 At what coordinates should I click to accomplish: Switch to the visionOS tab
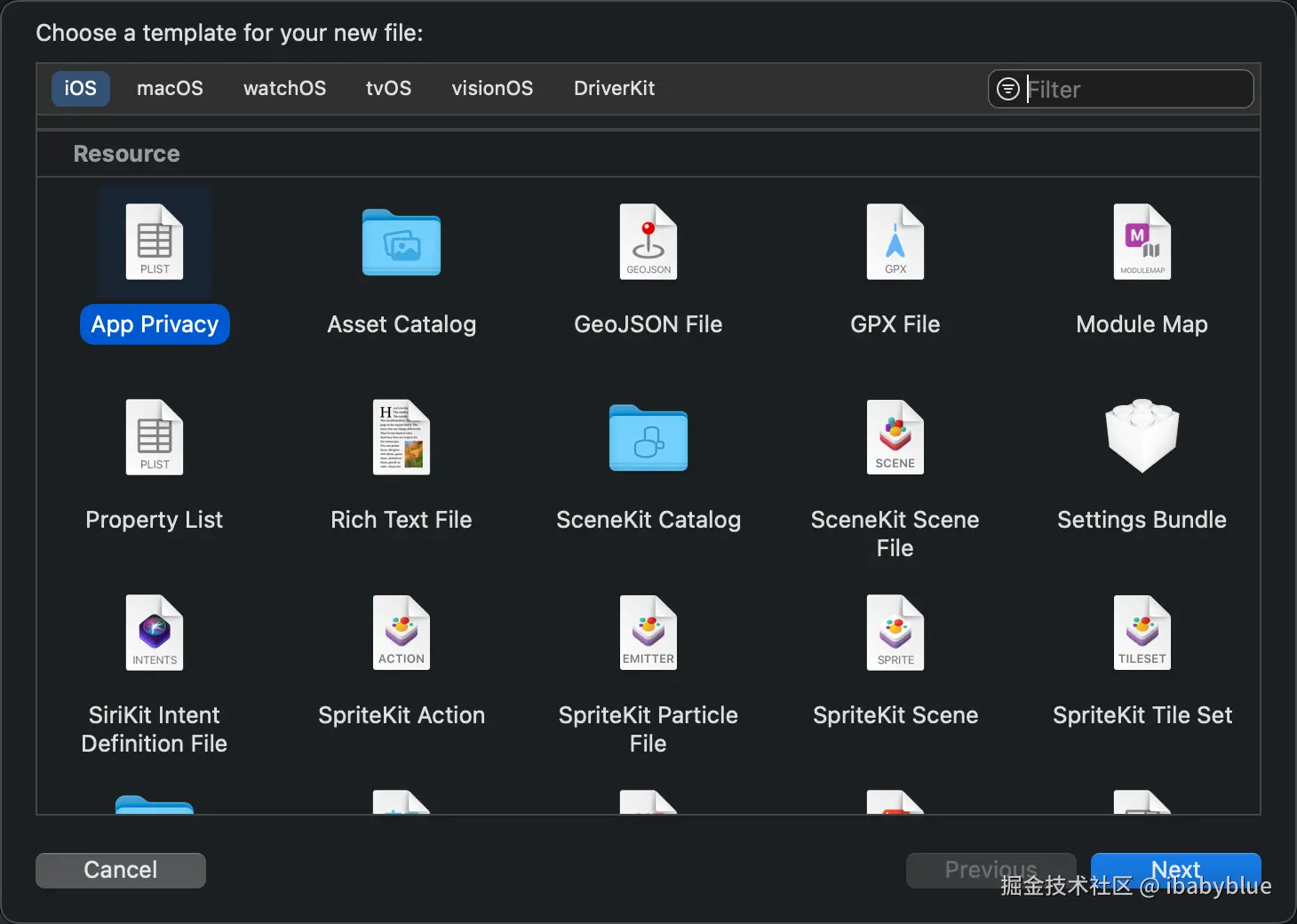[493, 88]
